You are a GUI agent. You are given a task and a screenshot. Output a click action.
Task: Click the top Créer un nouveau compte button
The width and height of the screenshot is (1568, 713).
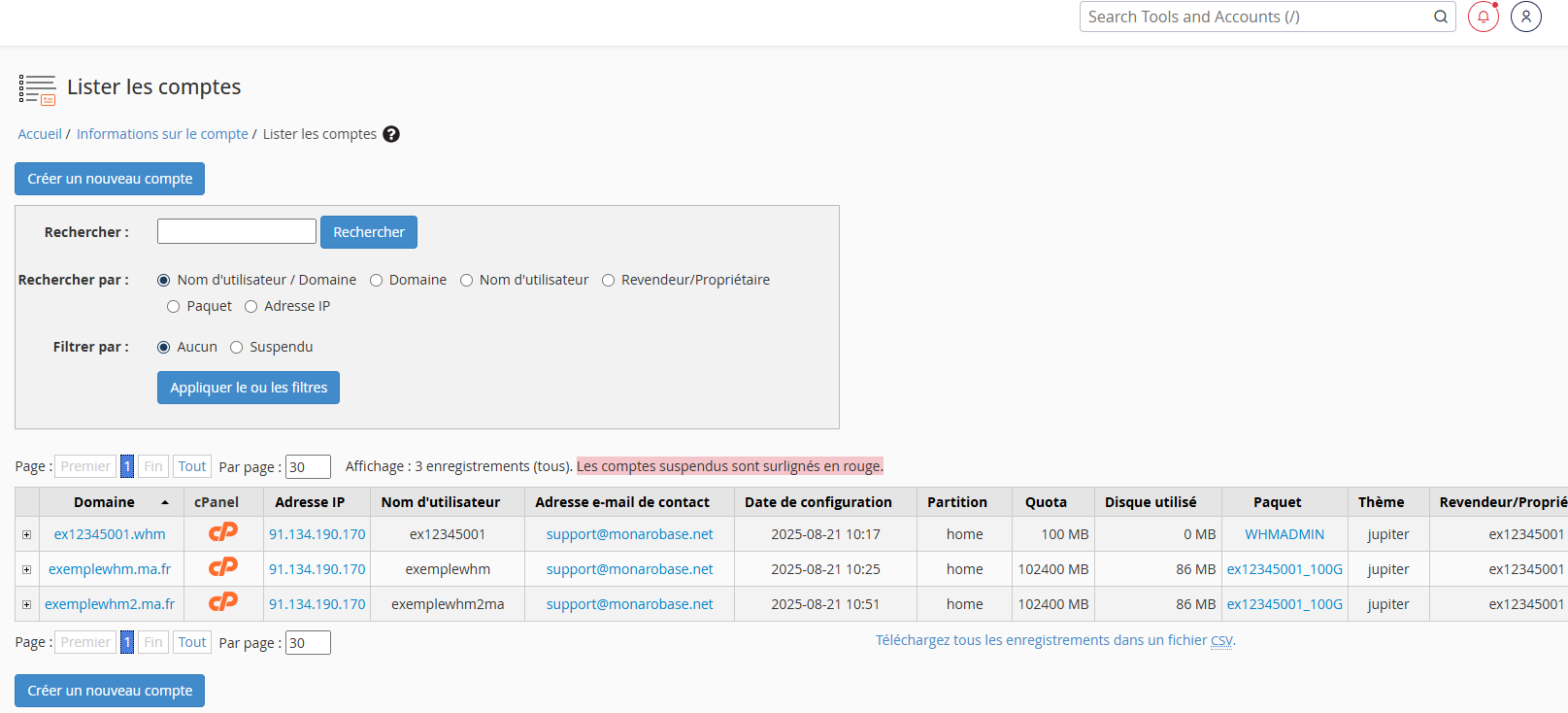110,179
